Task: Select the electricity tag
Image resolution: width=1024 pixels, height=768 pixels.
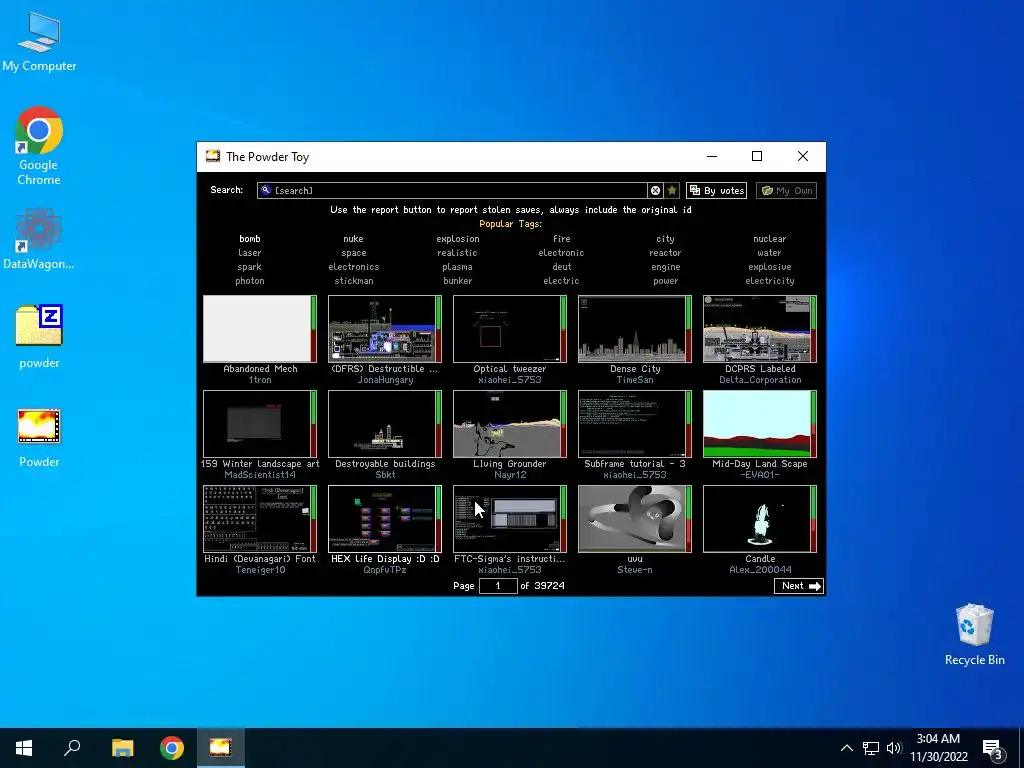Action: (x=769, y=281)
